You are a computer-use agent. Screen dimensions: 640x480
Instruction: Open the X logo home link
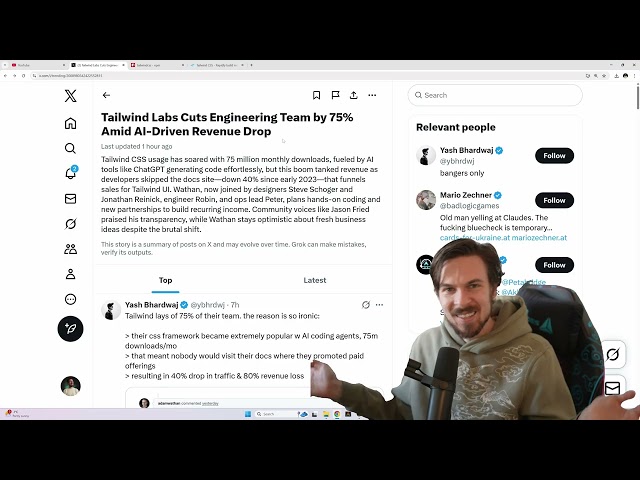pos(70,96)
